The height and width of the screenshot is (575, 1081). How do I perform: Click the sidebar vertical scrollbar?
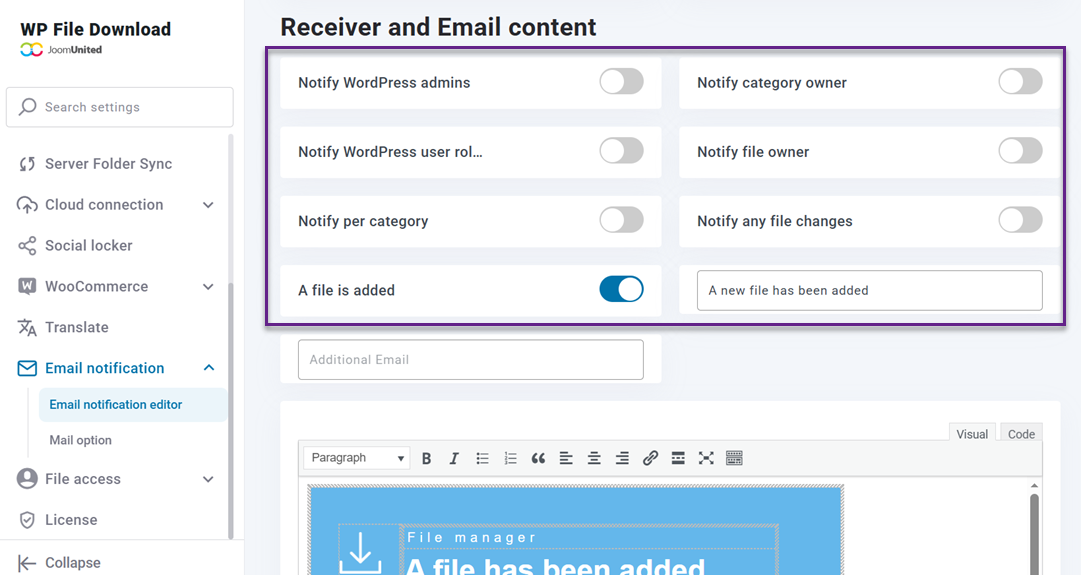click(231, 411)
